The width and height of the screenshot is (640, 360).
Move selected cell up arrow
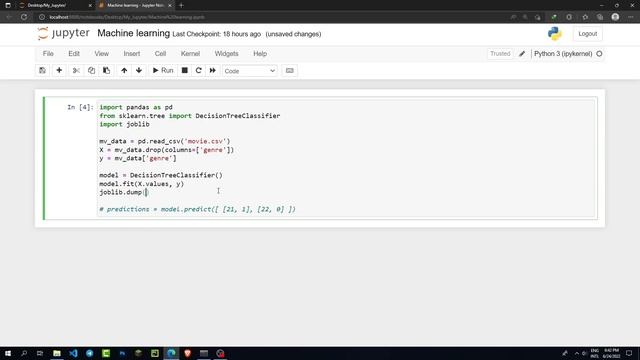pos(124,71)
